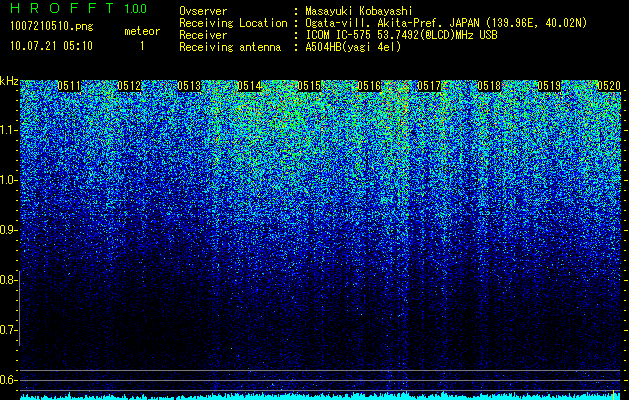The width and height of the screenshot is (629, 400).
Task: Click the meteor count value 1
Action: click(x=142, y=46)
